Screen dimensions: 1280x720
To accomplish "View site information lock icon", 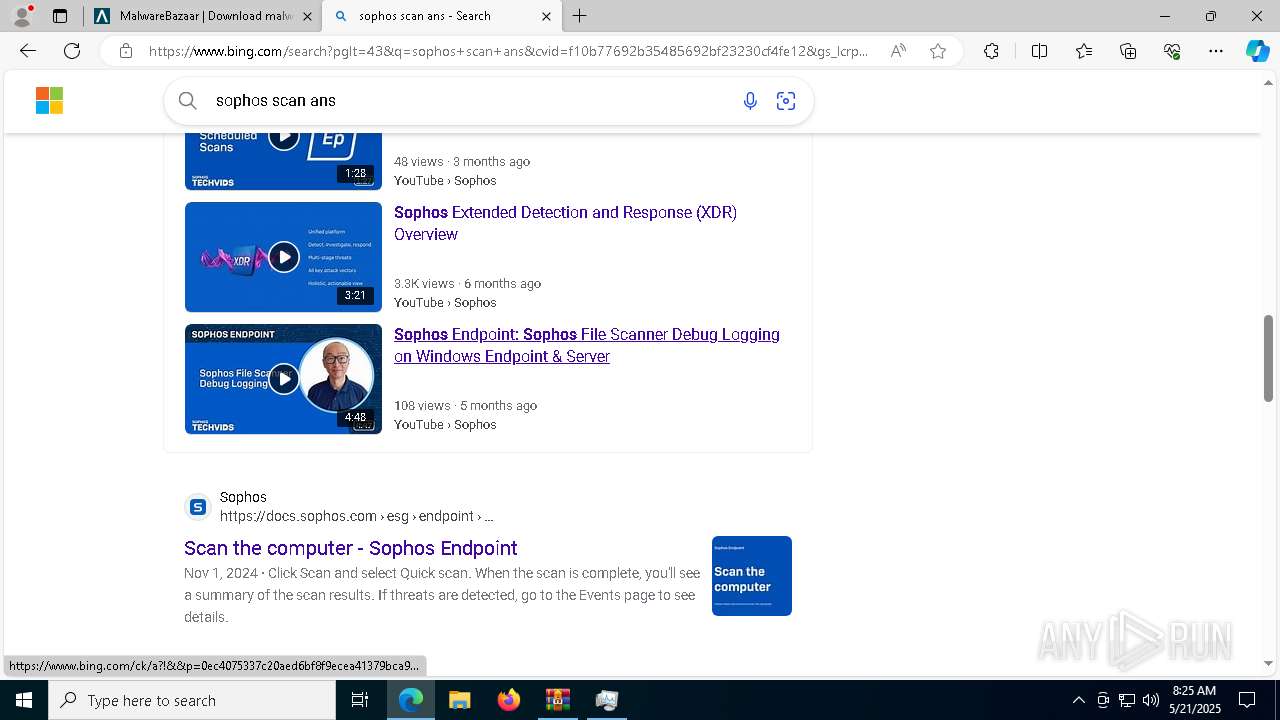I will click(126, 51).
